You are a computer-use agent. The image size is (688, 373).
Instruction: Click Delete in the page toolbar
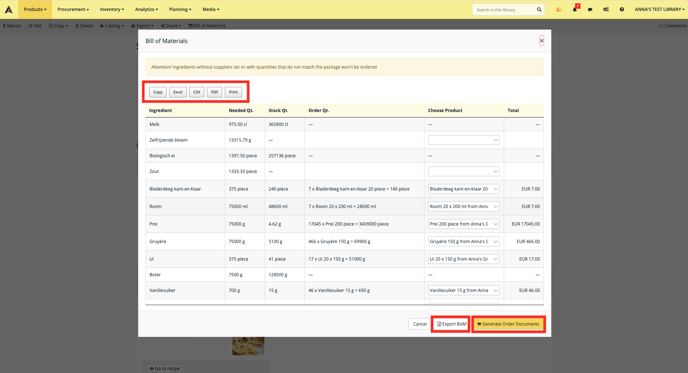tap(84, 26)
